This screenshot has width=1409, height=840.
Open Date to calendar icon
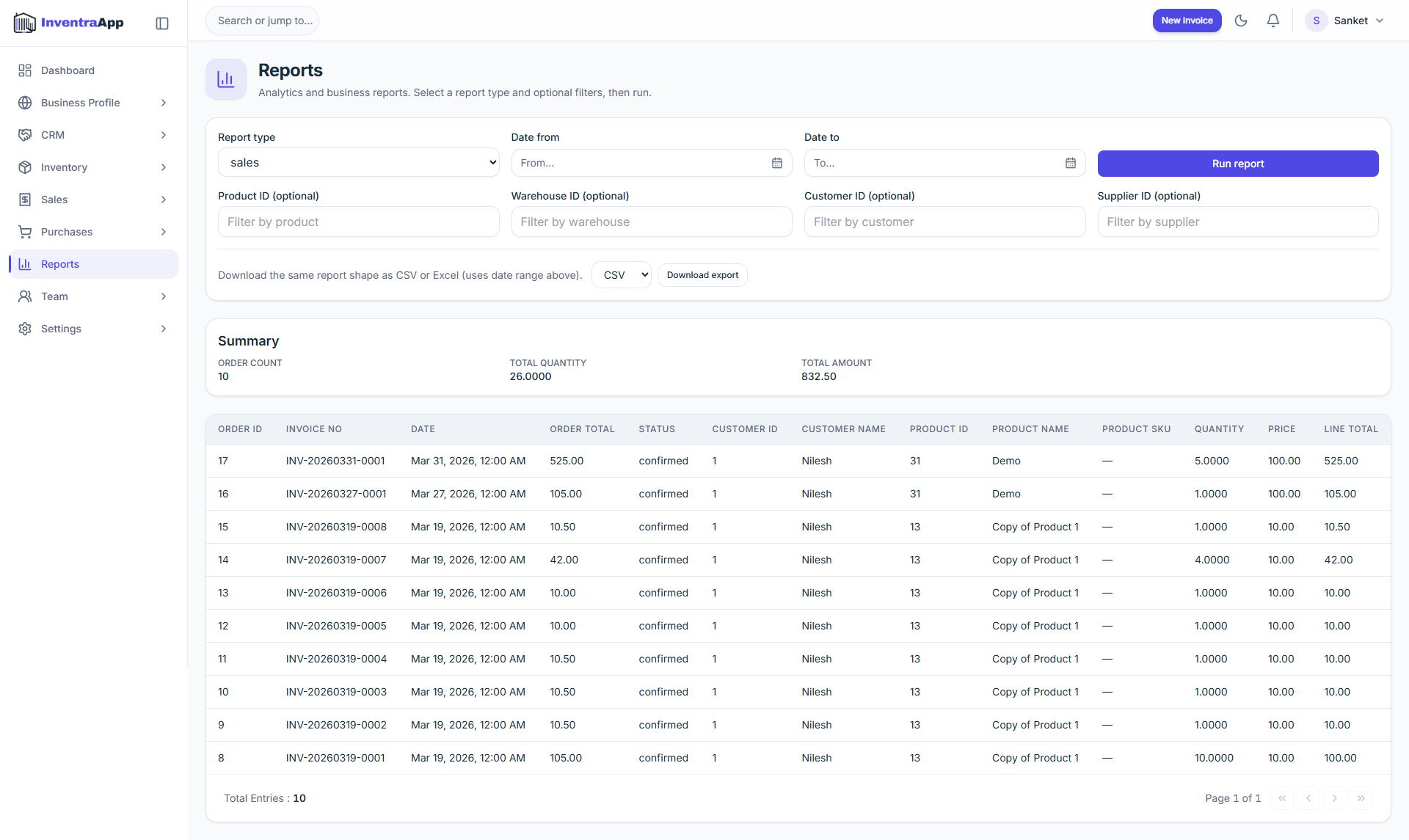click(x=1071, y=163)
